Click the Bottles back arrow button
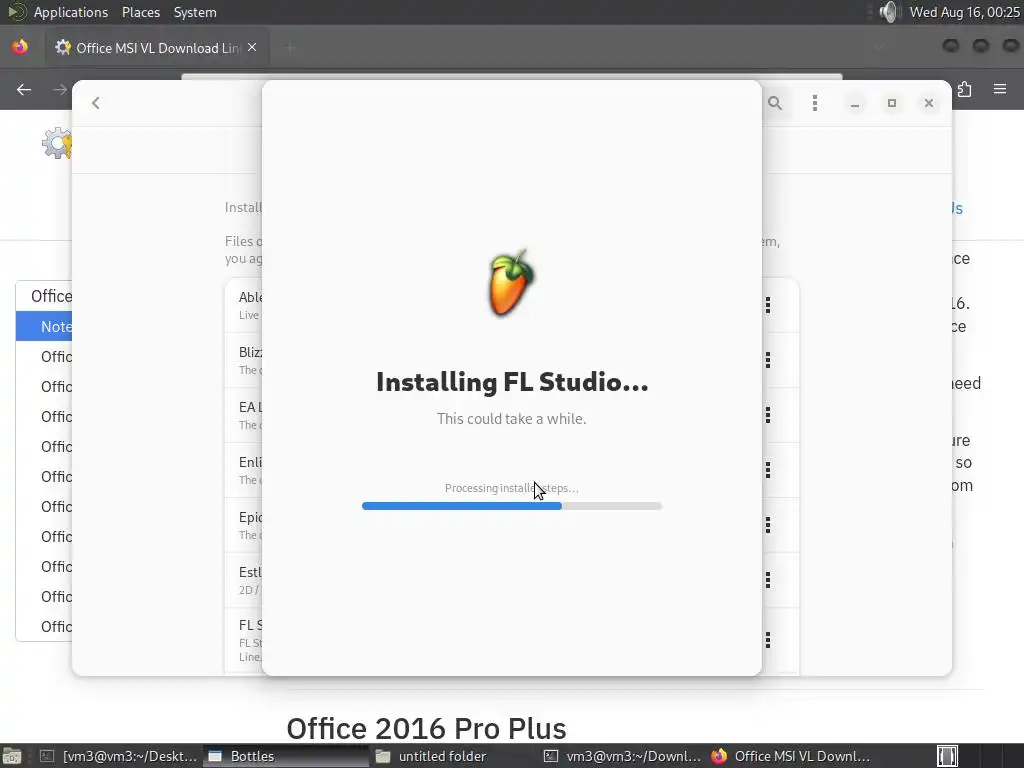The image size is (1024, 768). [x=95, y=103]
